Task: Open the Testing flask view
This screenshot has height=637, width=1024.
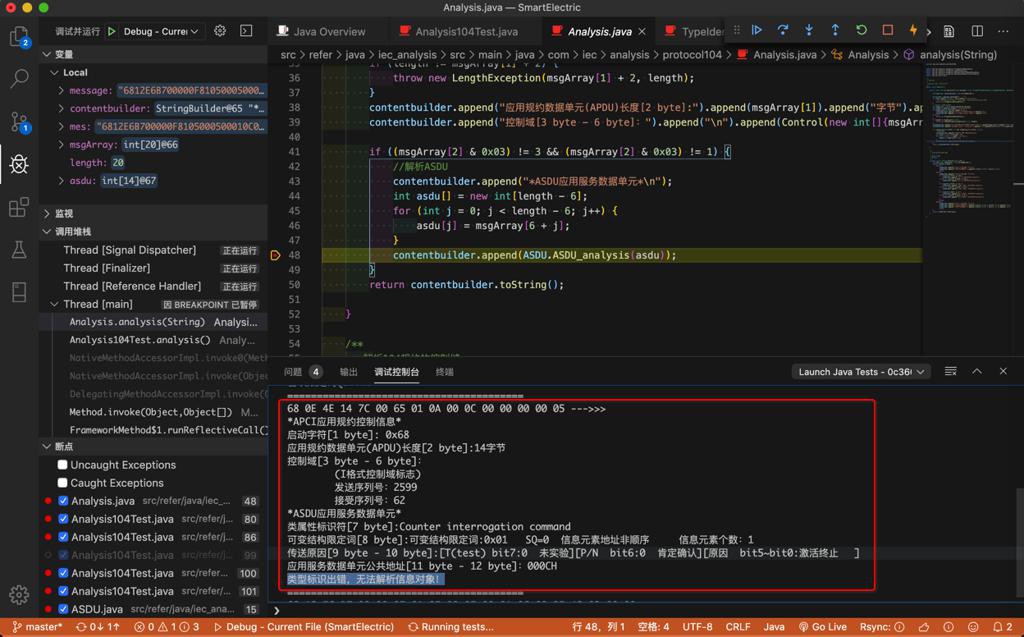Action: (x=19, y=250)
